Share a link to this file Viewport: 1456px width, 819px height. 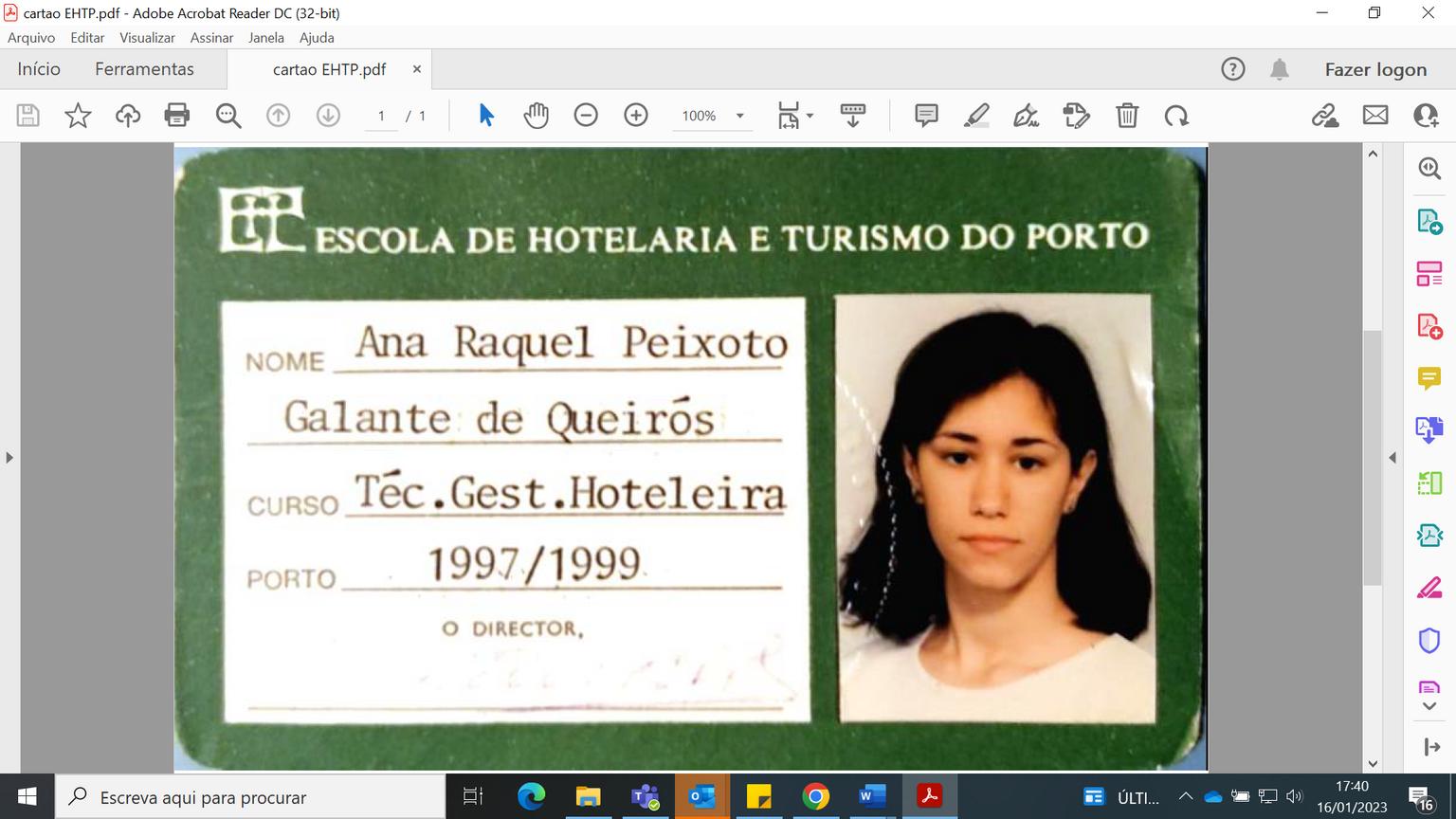click(1325, 116)
